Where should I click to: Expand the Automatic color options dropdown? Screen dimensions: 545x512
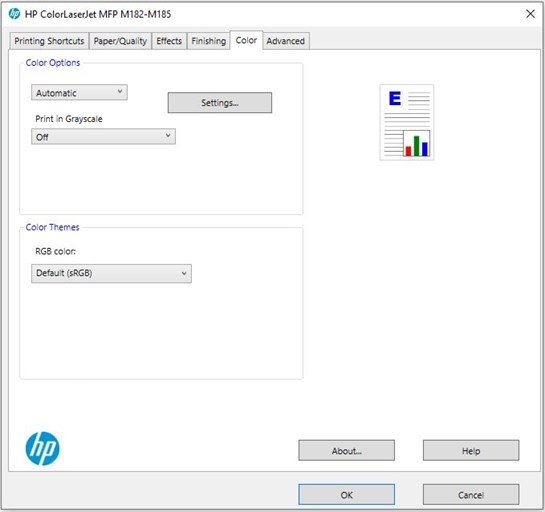(79, 92)
